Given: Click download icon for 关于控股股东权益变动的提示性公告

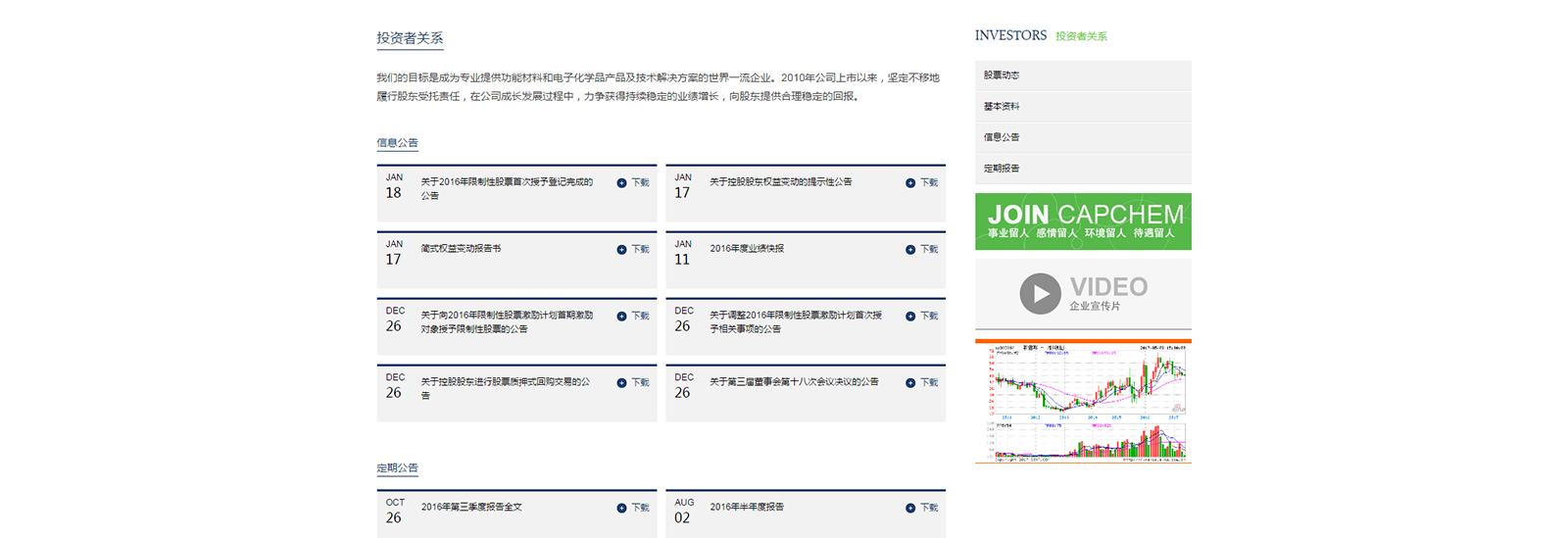Looking at the screenshot, I should (910, 183).
